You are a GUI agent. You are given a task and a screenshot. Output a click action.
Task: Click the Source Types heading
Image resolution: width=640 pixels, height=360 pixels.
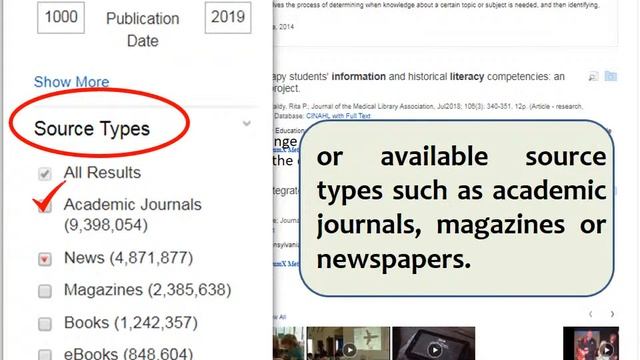point(92,129)
